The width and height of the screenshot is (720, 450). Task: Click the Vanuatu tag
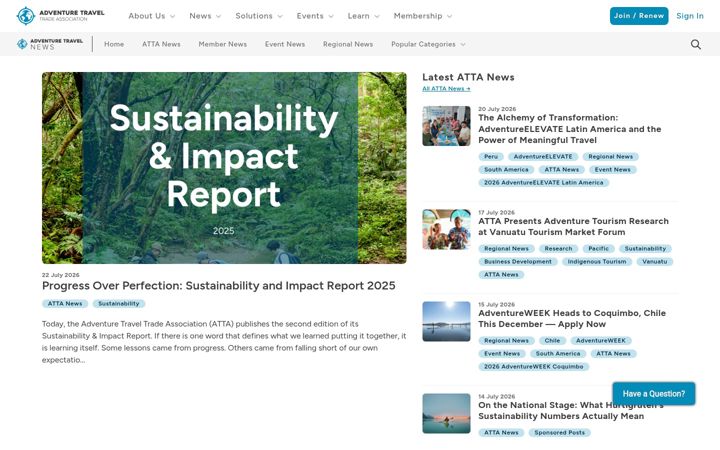pyautogui.click(x=655, y=261)
